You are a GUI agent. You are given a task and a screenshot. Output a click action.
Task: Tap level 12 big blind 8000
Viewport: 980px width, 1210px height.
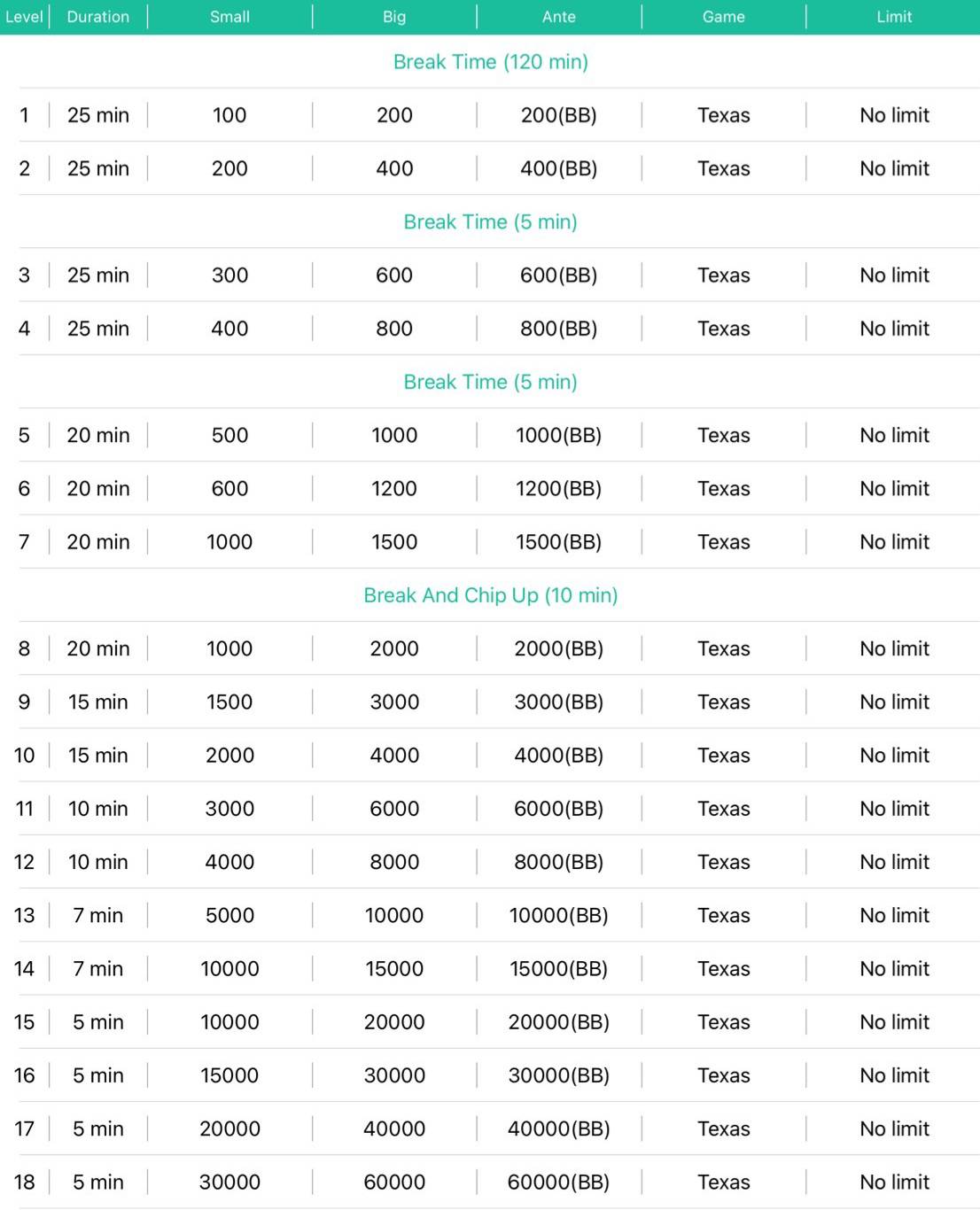pyautogui.click(x=394, y=862)
